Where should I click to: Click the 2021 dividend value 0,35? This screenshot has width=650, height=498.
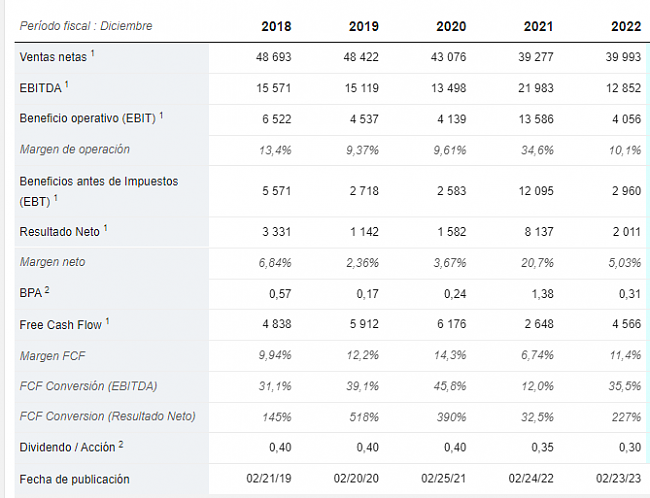coord(543,447)
